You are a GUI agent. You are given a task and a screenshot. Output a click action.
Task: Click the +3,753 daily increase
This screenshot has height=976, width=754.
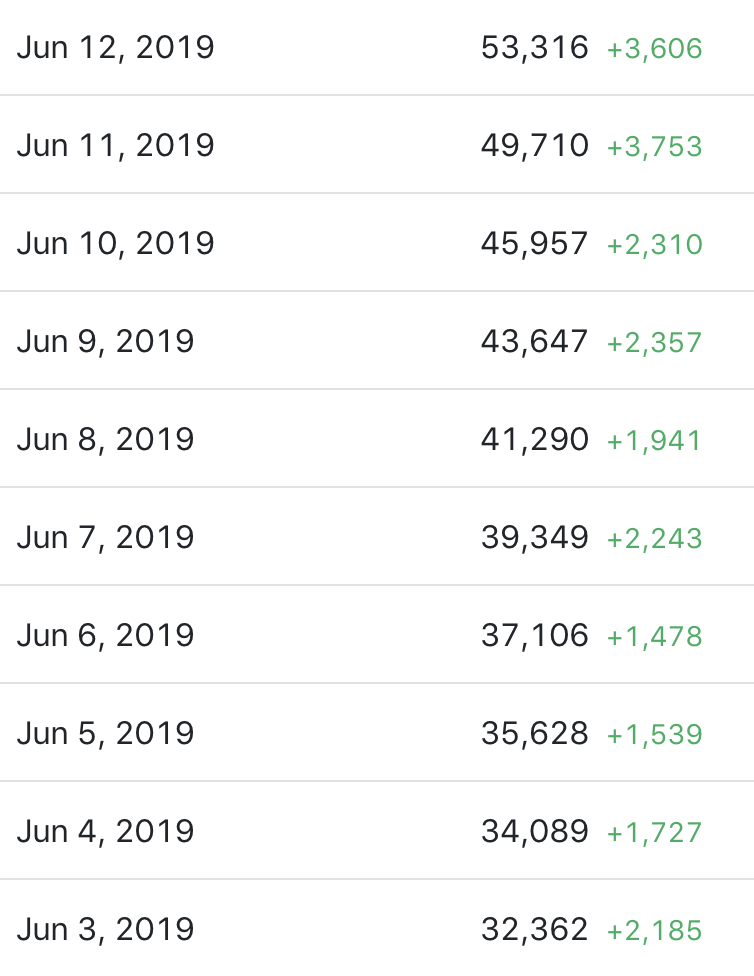click(655, 147)
